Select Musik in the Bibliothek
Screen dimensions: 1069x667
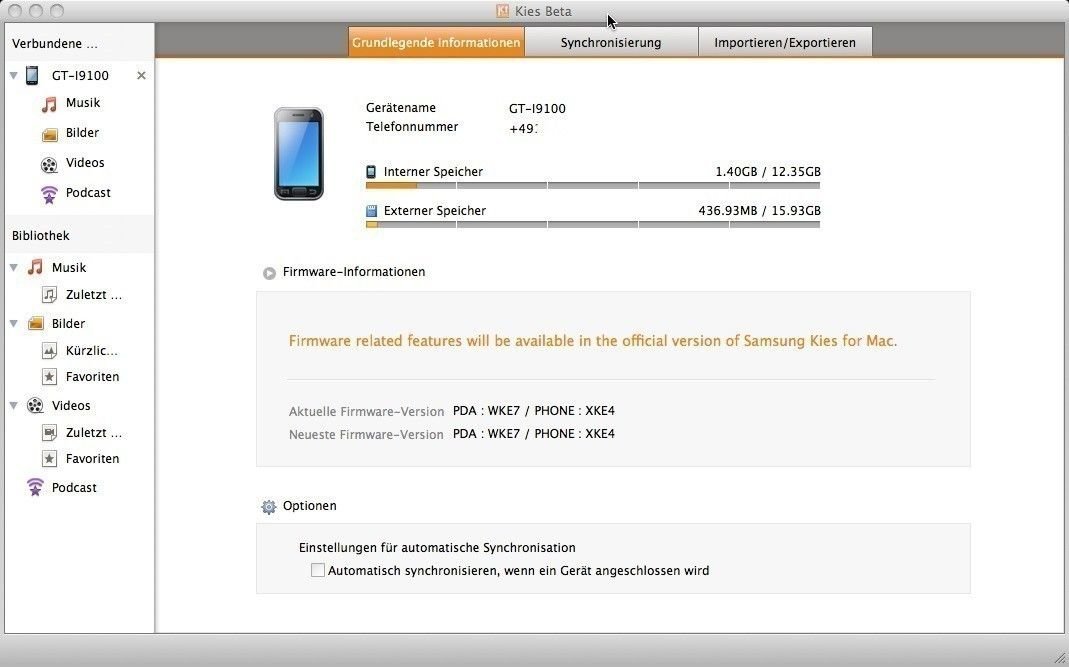(69, 267)
